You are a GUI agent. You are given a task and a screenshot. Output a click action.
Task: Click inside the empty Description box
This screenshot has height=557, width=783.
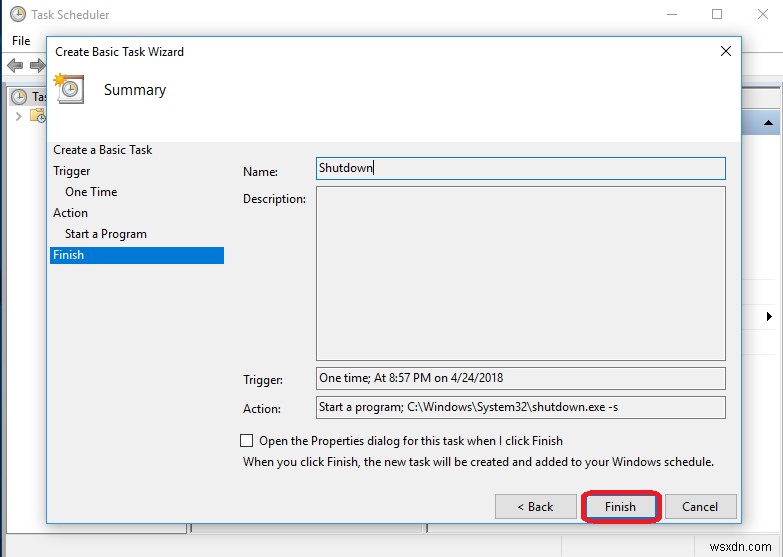tap(520, 273)
